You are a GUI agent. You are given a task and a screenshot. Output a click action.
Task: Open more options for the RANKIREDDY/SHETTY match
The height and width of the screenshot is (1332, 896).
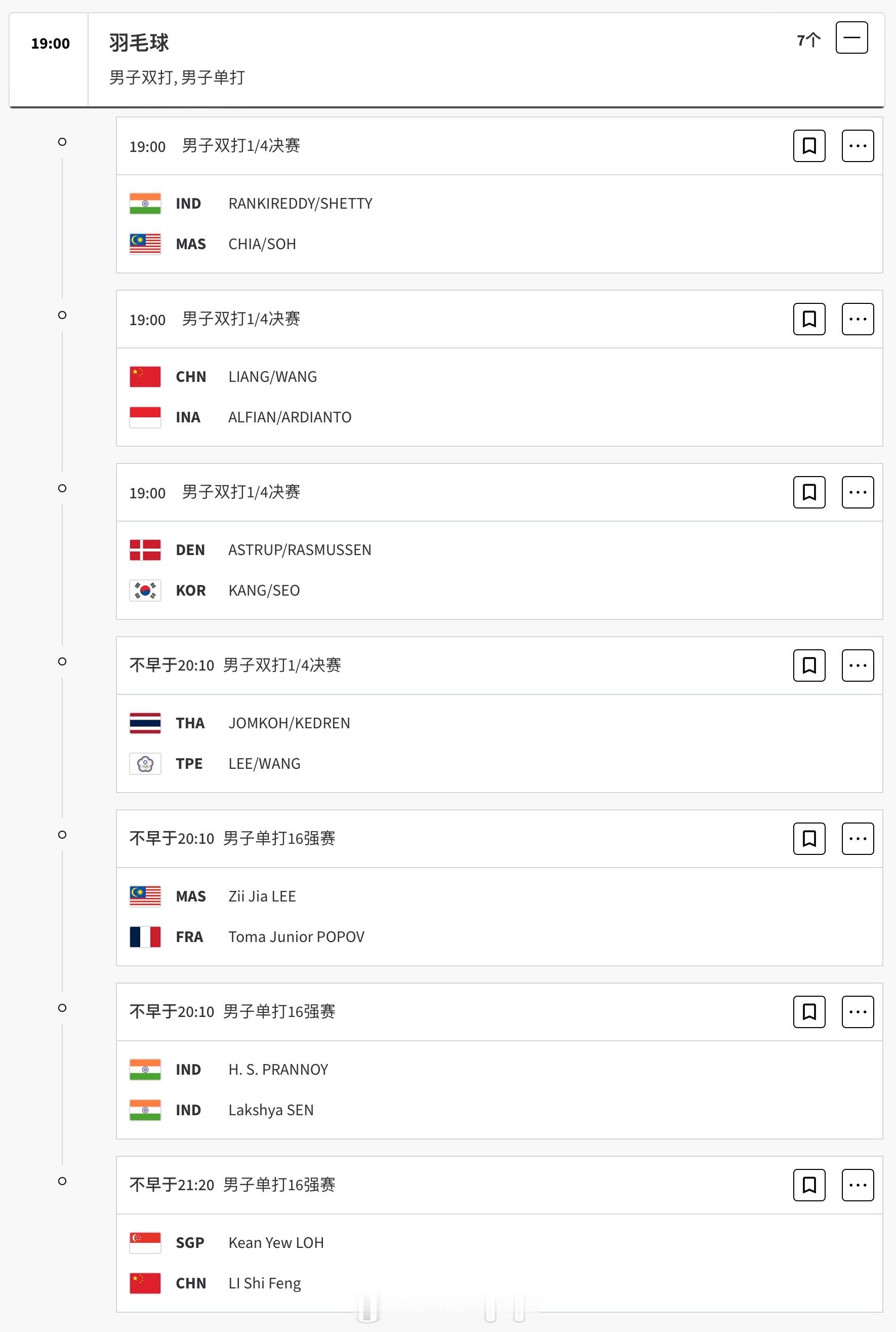[x=858, y=146]
